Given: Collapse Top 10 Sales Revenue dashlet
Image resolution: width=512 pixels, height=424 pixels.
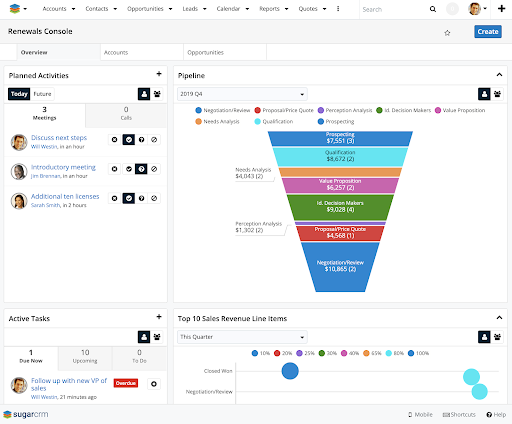Looking at the screenshot, I should click(x=499, y=318).
